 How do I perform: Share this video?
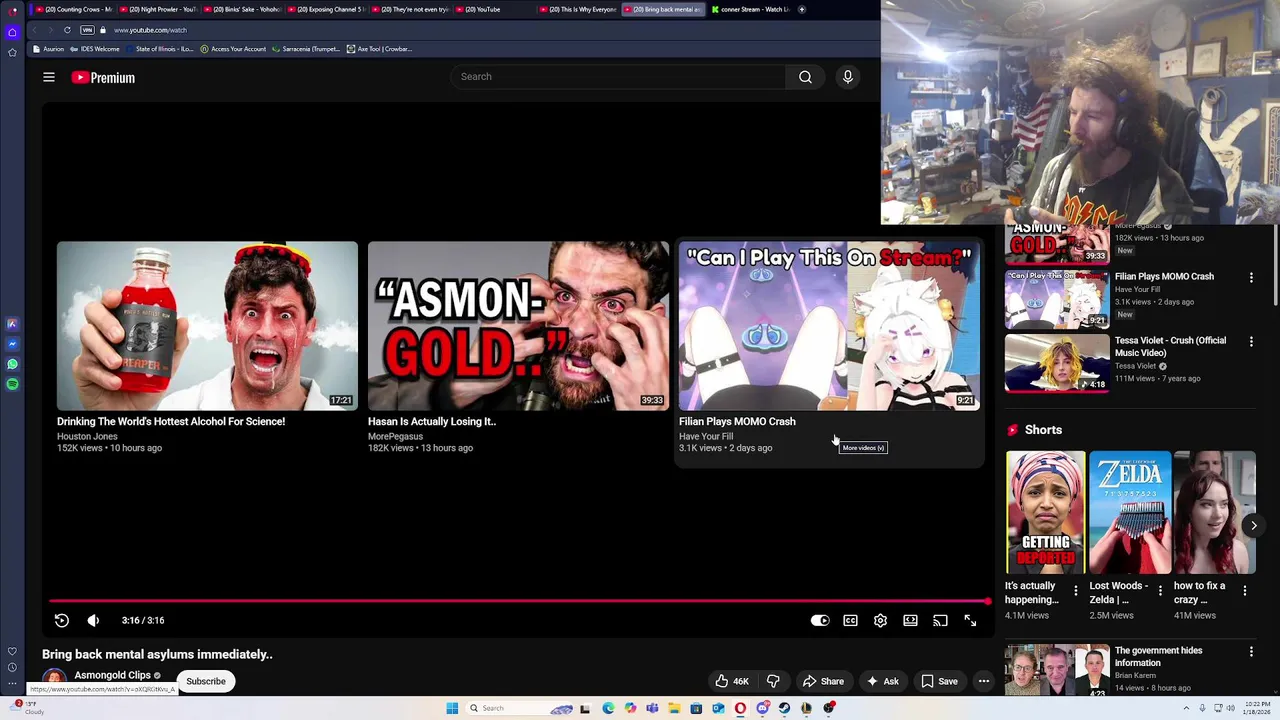[823, 681]
